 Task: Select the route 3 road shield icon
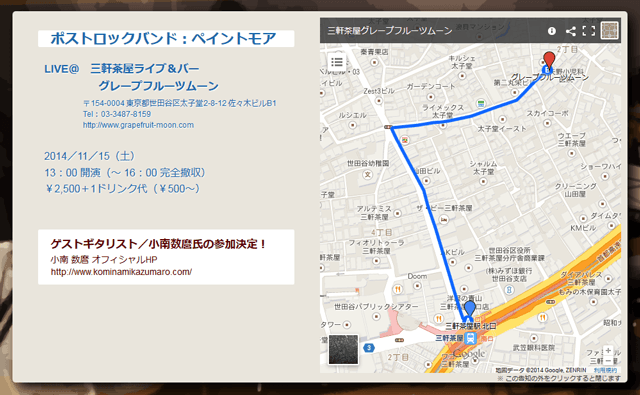[x=369, y=348]
